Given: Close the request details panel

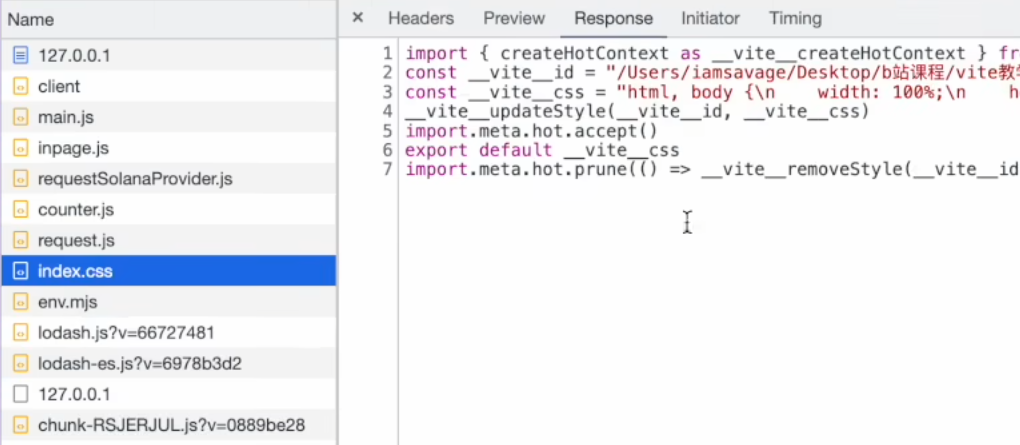Looking at the screenshot, I should [x=357, y=18].
